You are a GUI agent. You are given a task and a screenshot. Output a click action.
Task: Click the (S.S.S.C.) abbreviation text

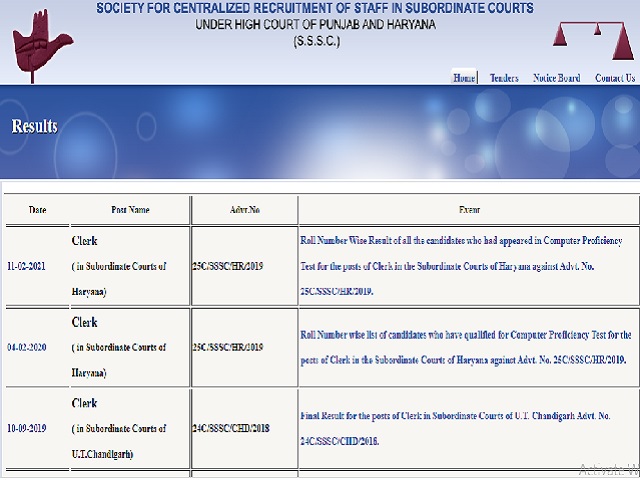317,41
